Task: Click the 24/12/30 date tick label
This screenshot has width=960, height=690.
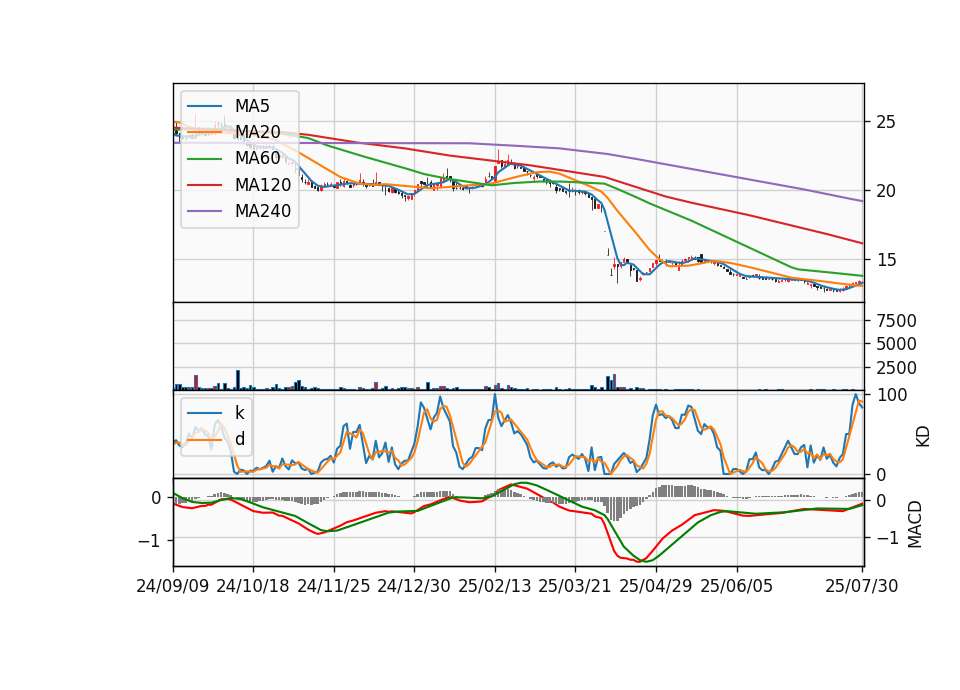Action: 414,586
